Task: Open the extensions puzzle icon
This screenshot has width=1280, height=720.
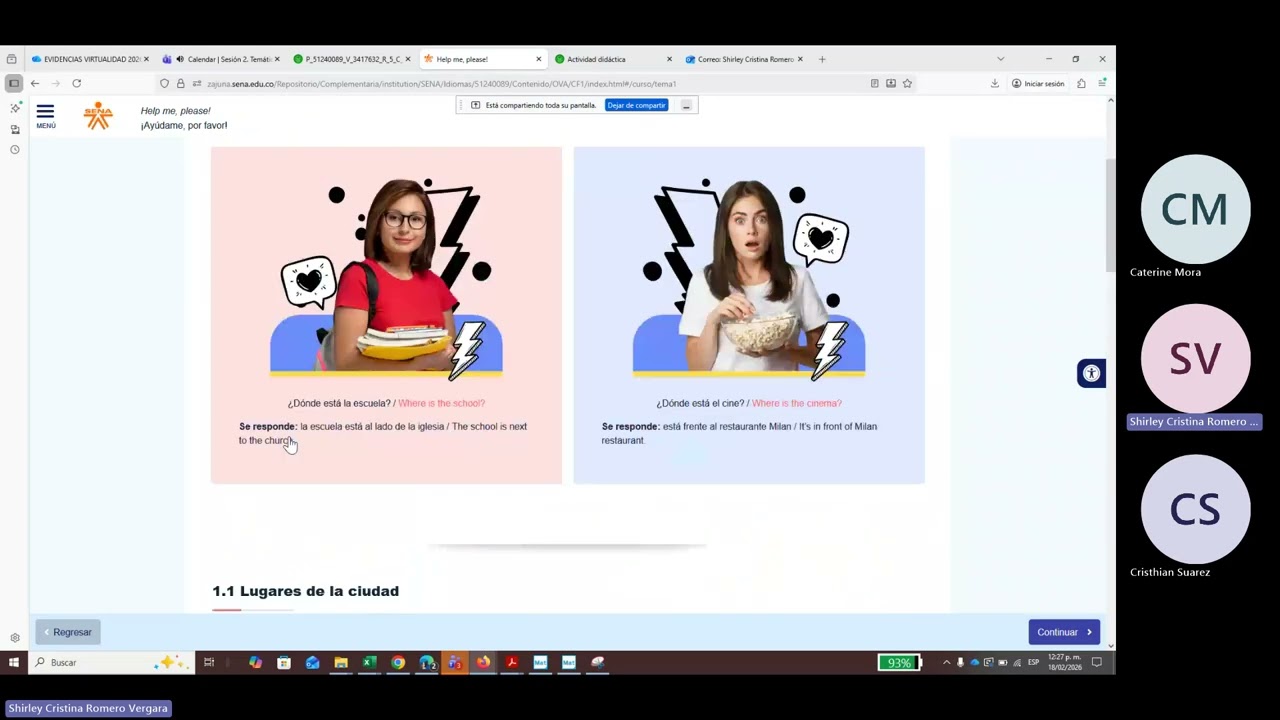Action: 1081,84
